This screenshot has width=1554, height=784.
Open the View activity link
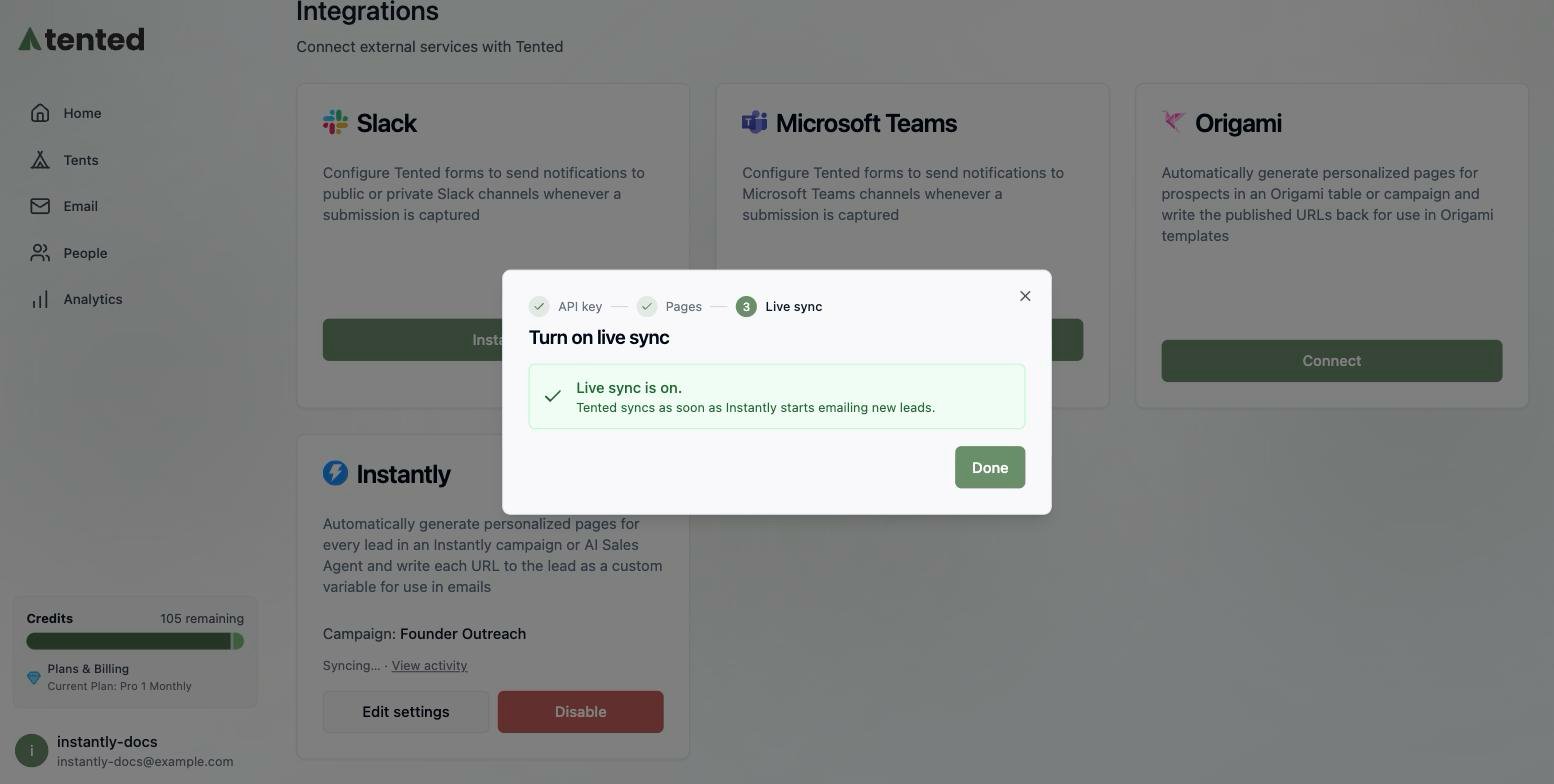click(429, 666)
